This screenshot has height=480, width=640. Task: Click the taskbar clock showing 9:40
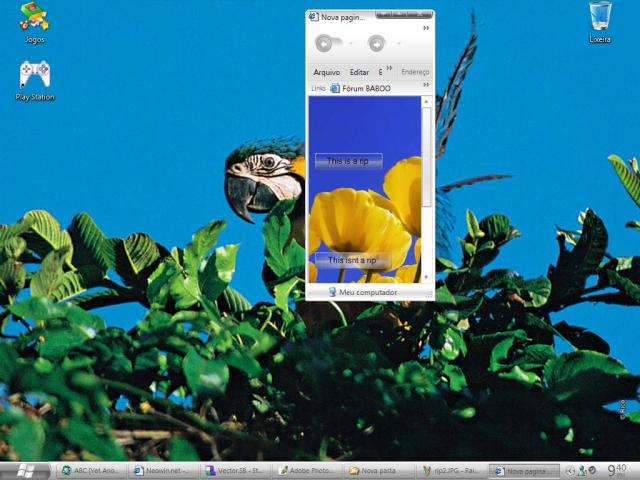(617, 470)
